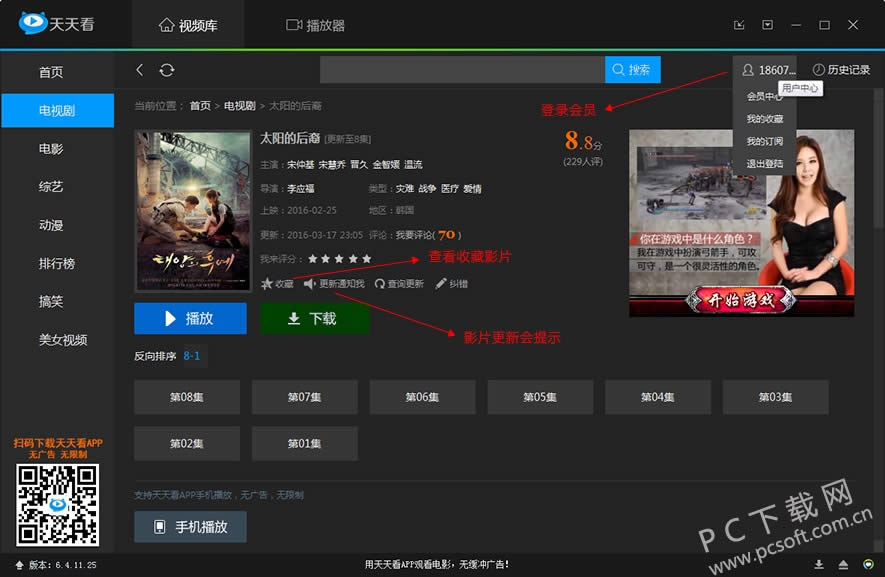The width and height of the screenshot is (885, 577).
Task: Open 动漫 category in sidebar
Action: pos(51,225)
